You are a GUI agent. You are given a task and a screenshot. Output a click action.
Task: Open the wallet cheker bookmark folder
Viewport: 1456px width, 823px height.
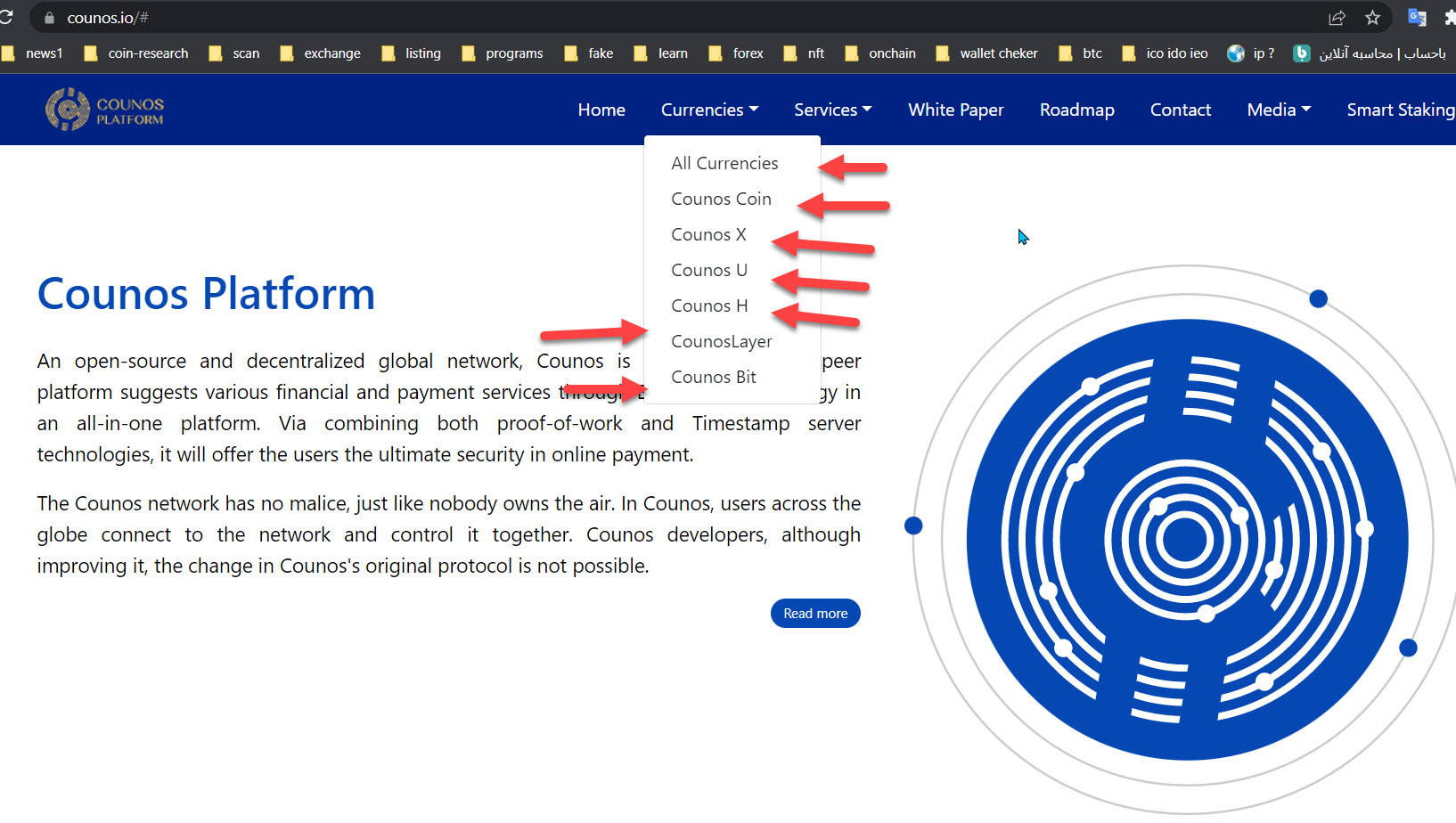[987, 53]
